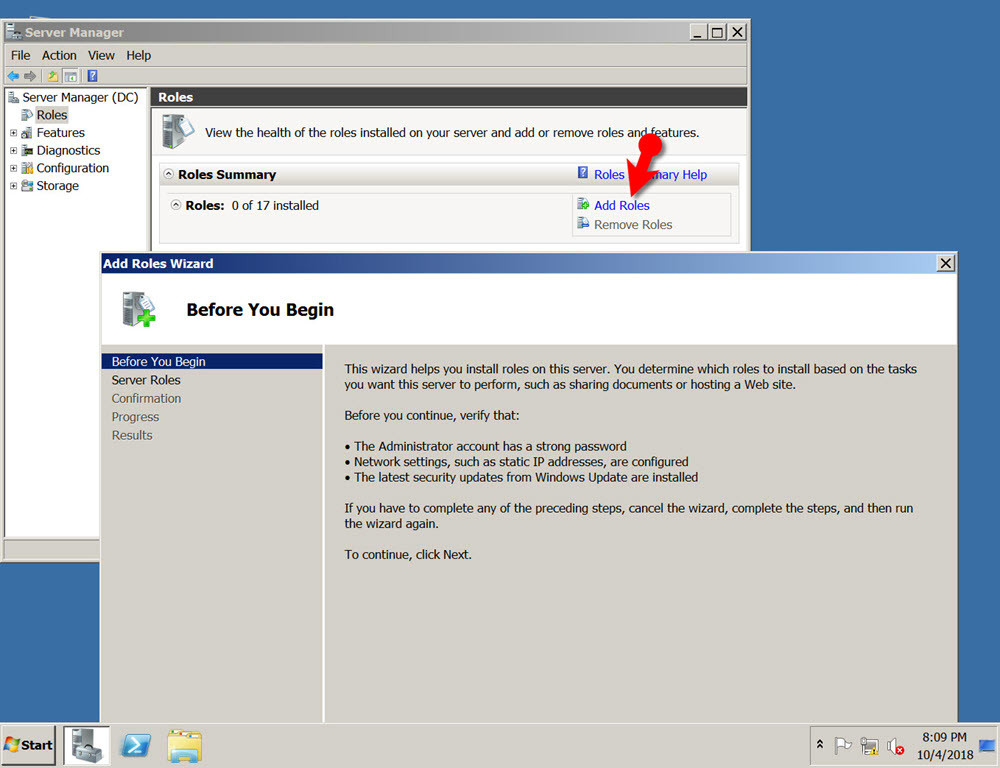Click the Storage icon in the tree
Viewport: 1000px width, 768px height.
coord(27,186)
